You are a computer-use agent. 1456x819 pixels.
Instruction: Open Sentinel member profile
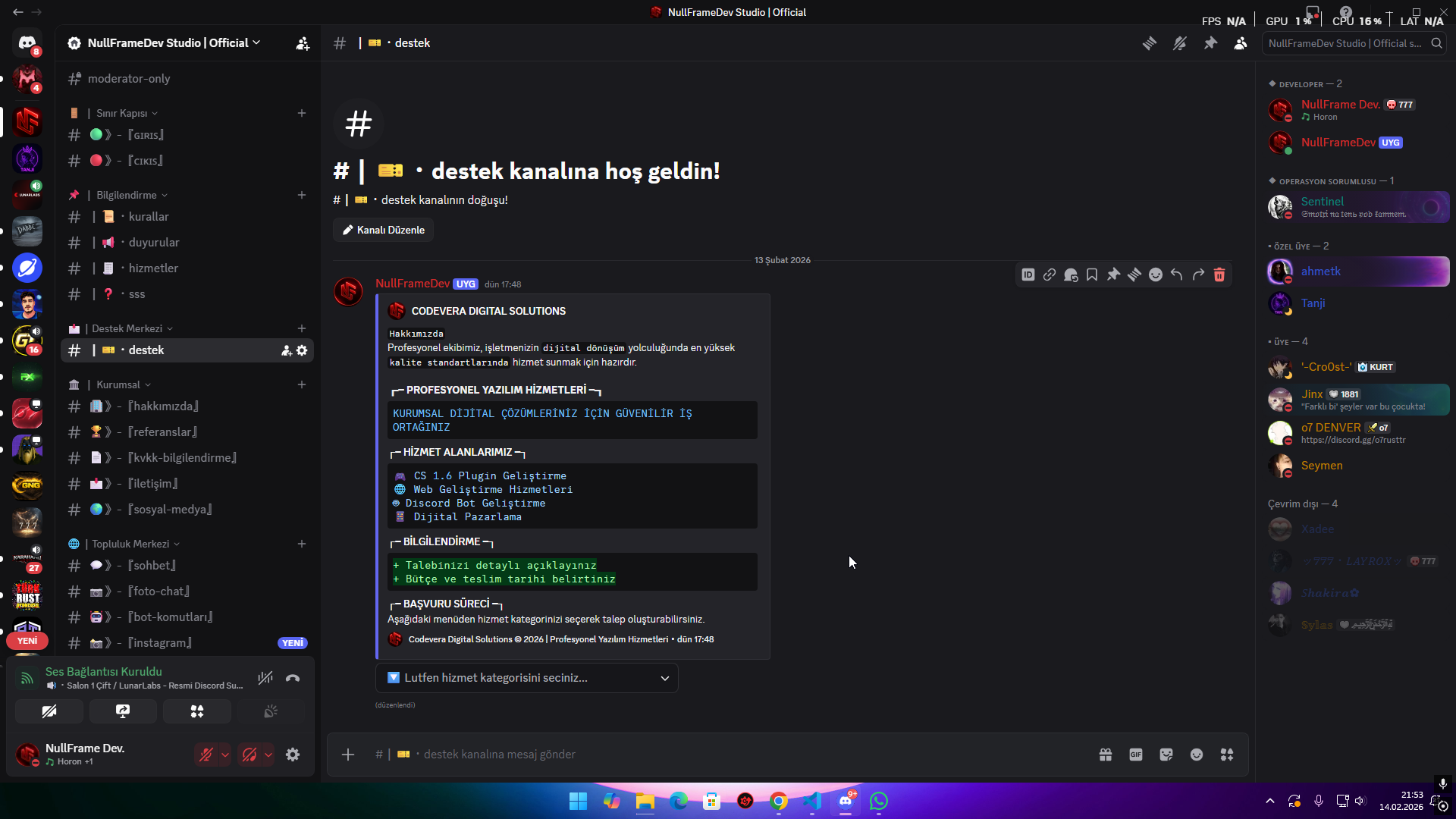(x=1357, y=207)
